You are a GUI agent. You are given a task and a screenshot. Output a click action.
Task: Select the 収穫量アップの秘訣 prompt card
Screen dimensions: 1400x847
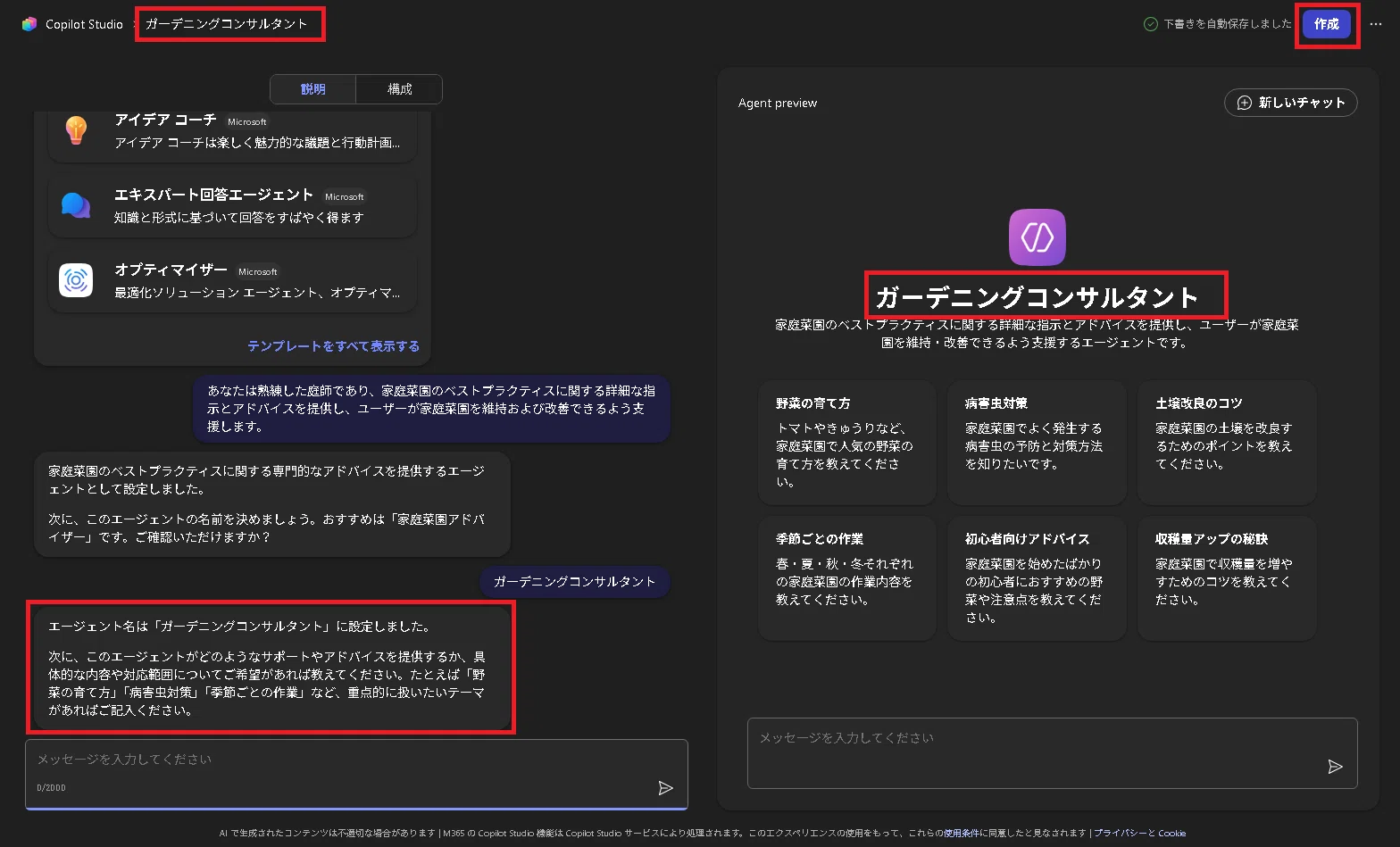click(x=1227, y=578)
